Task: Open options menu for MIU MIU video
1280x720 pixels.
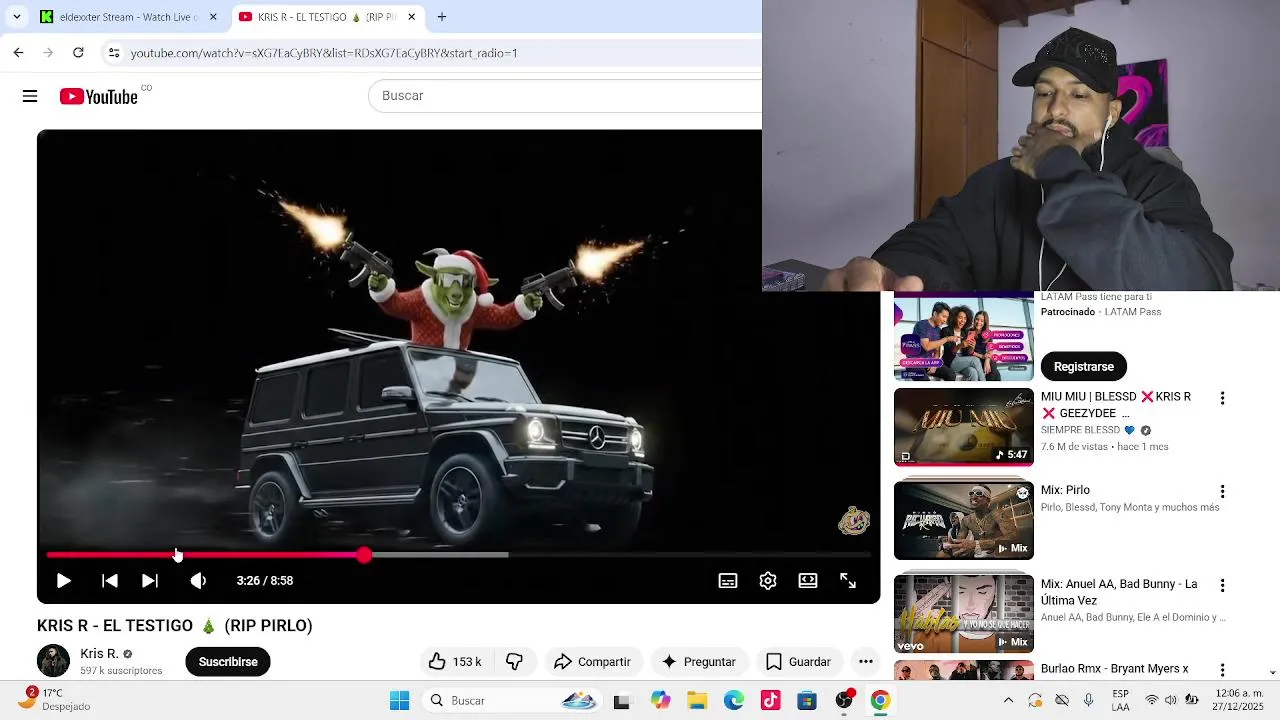Action: pyautogui.click(x=1222, y=398)
